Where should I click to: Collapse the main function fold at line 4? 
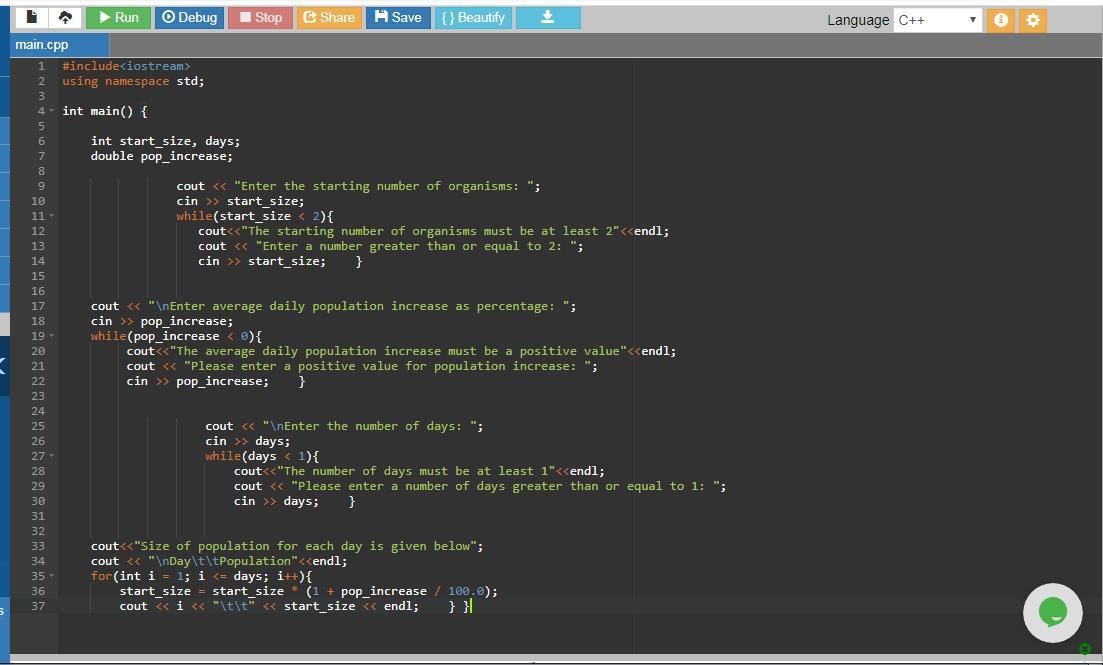[x=51, y=111]
